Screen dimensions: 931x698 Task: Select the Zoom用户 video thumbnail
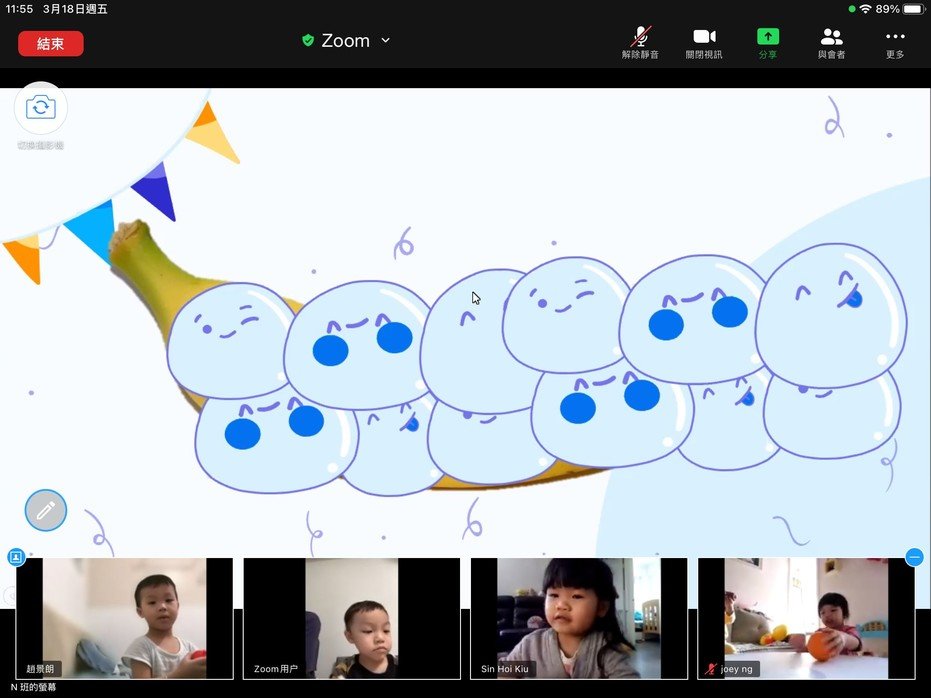[351, 618]
